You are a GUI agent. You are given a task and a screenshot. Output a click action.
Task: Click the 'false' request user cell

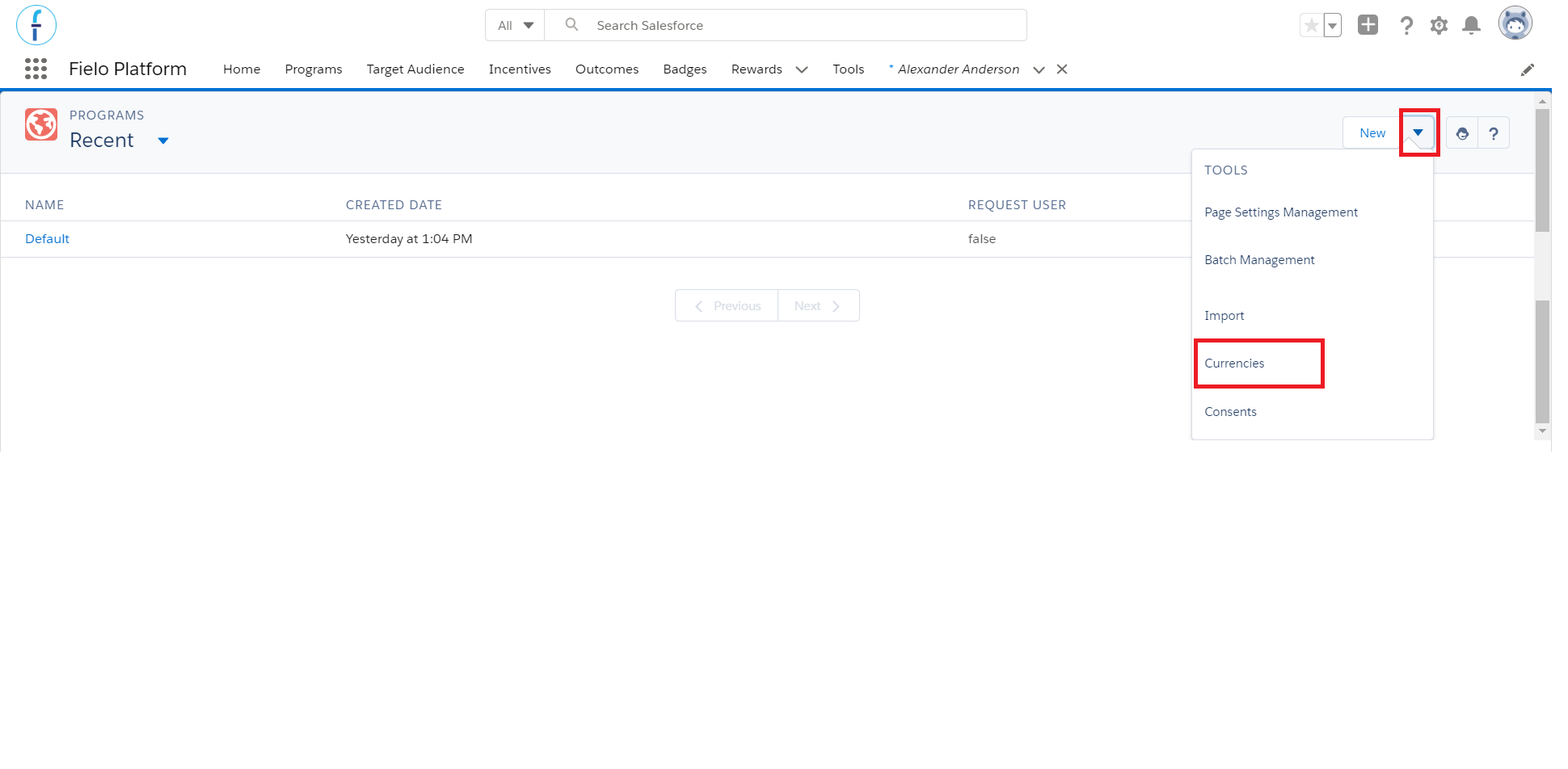pyautogui.click(x=982, y=239)
